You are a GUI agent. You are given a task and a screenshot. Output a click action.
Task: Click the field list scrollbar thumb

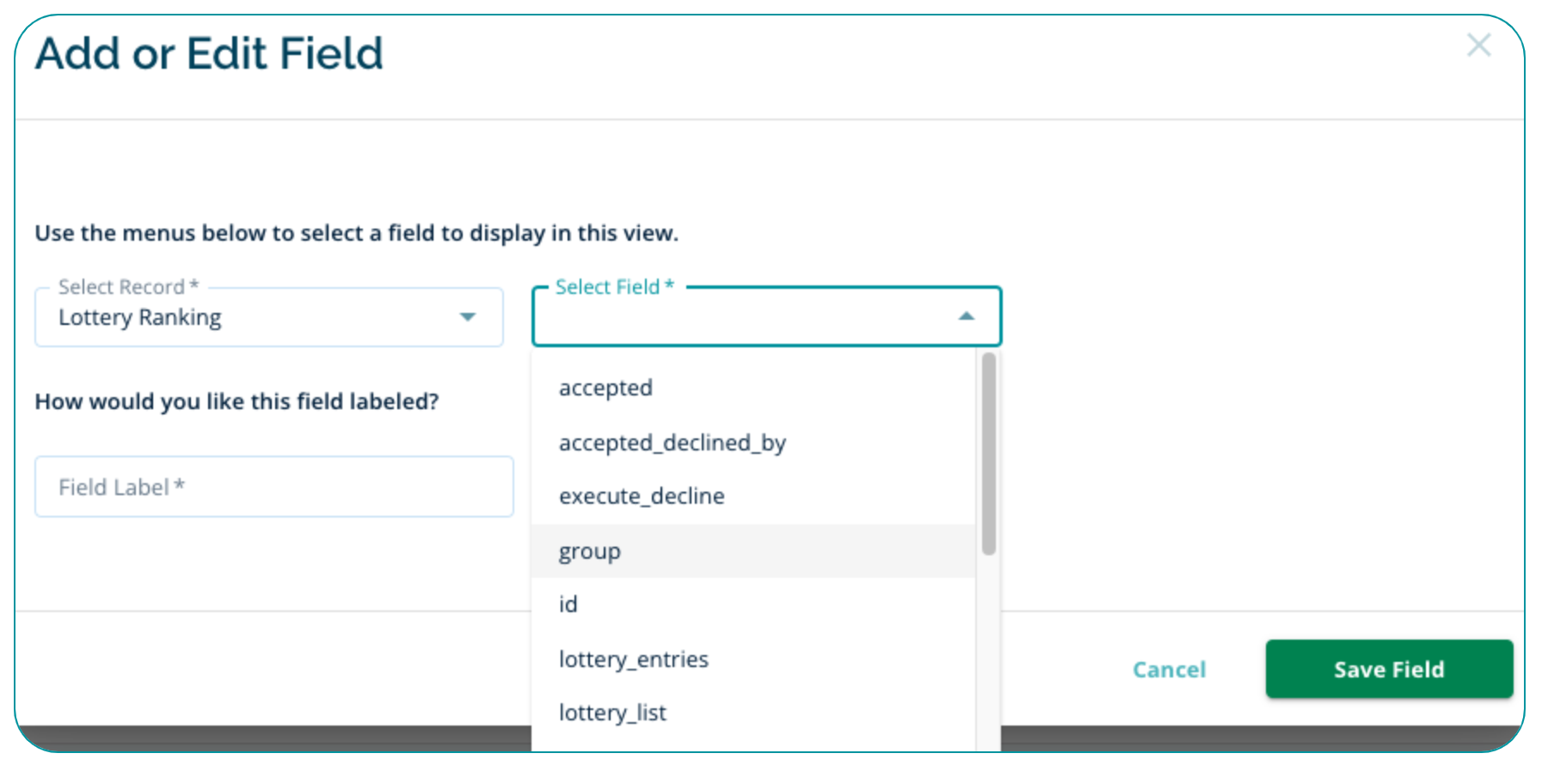click(x=988, y=453)
